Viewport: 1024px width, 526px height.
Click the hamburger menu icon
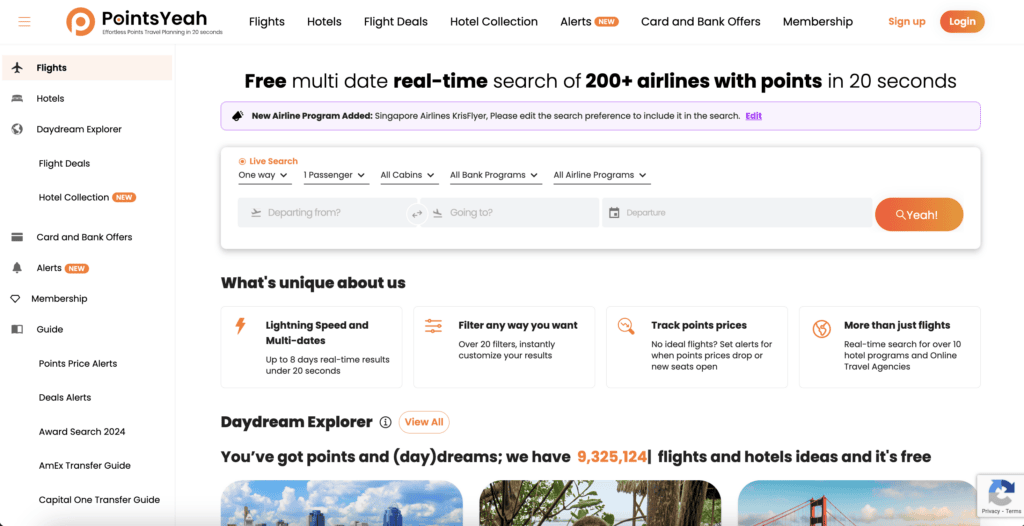(24, 22)
